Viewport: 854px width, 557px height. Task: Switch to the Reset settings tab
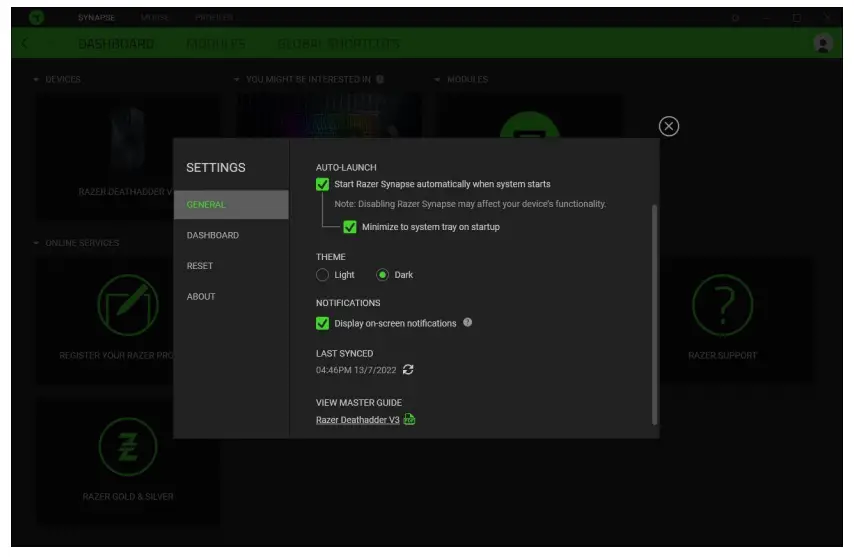[200, 266]
